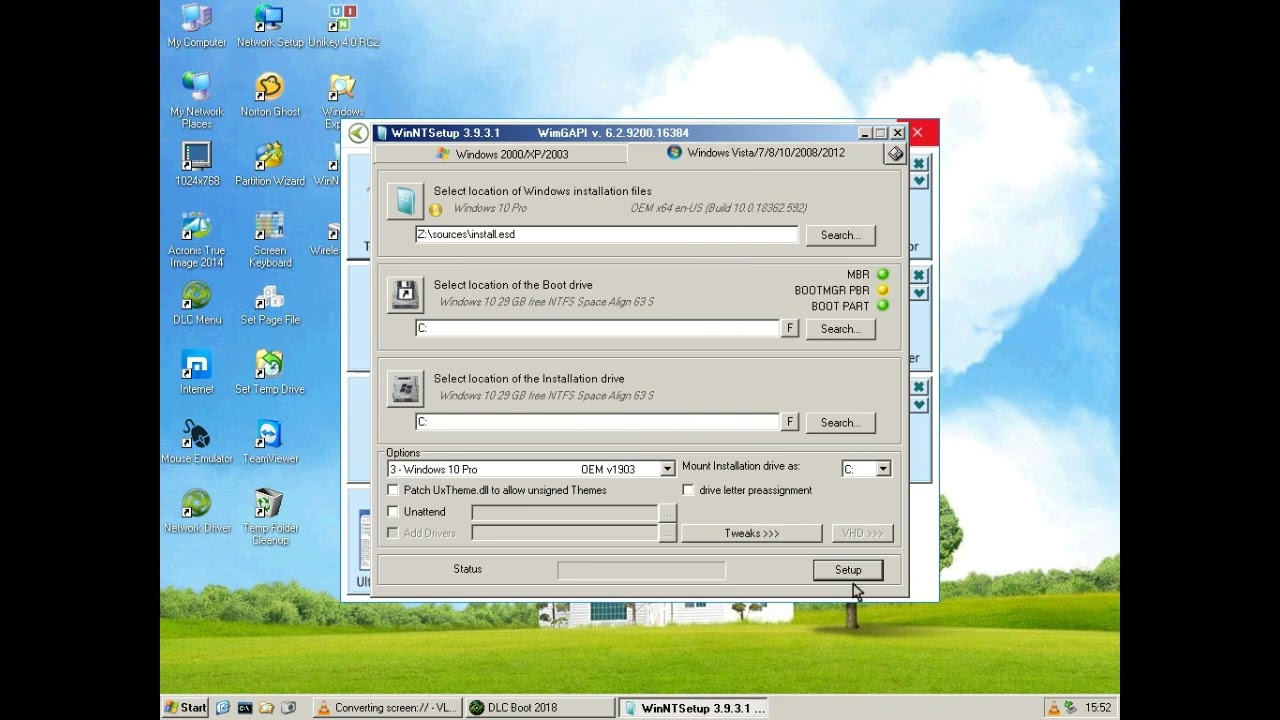Start installation with the Setup button
Image resolution: width=1280 pixels, height=720 pixels.
click(848, 570)
